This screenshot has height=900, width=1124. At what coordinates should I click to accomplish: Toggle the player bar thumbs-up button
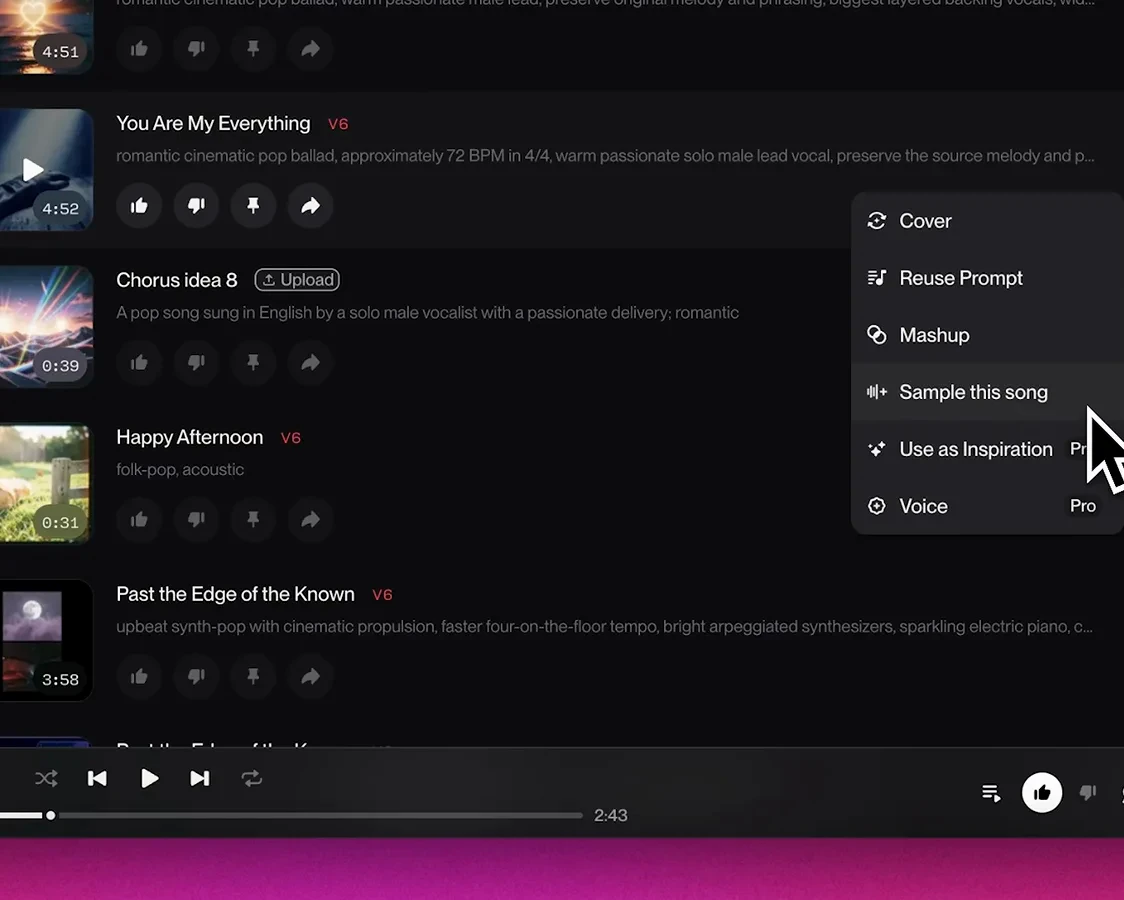(1042, 793)
